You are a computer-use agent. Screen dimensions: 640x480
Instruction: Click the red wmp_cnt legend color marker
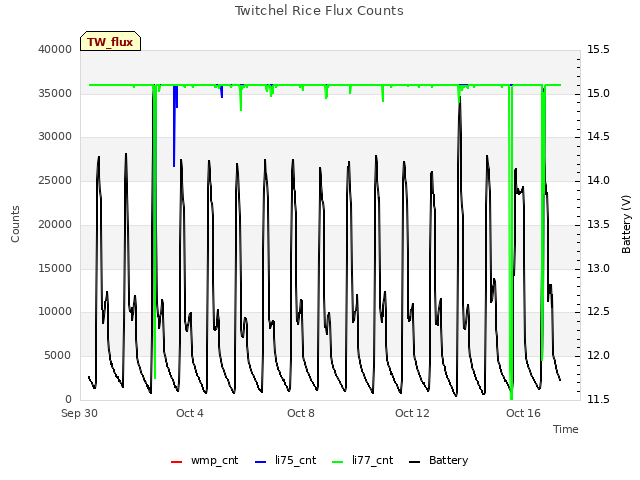coord(176,462)
